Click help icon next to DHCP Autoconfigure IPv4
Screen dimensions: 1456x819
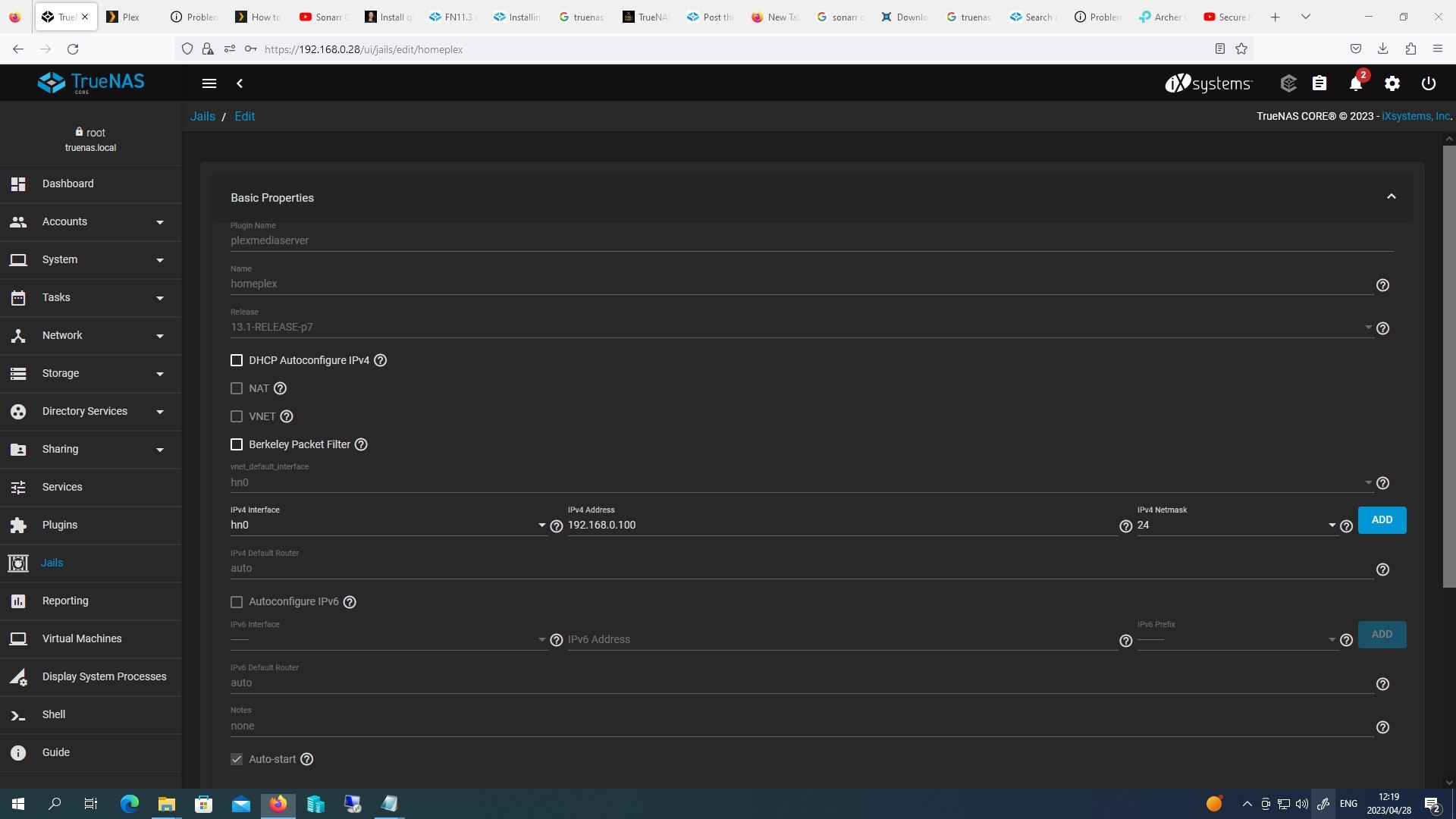381,360
